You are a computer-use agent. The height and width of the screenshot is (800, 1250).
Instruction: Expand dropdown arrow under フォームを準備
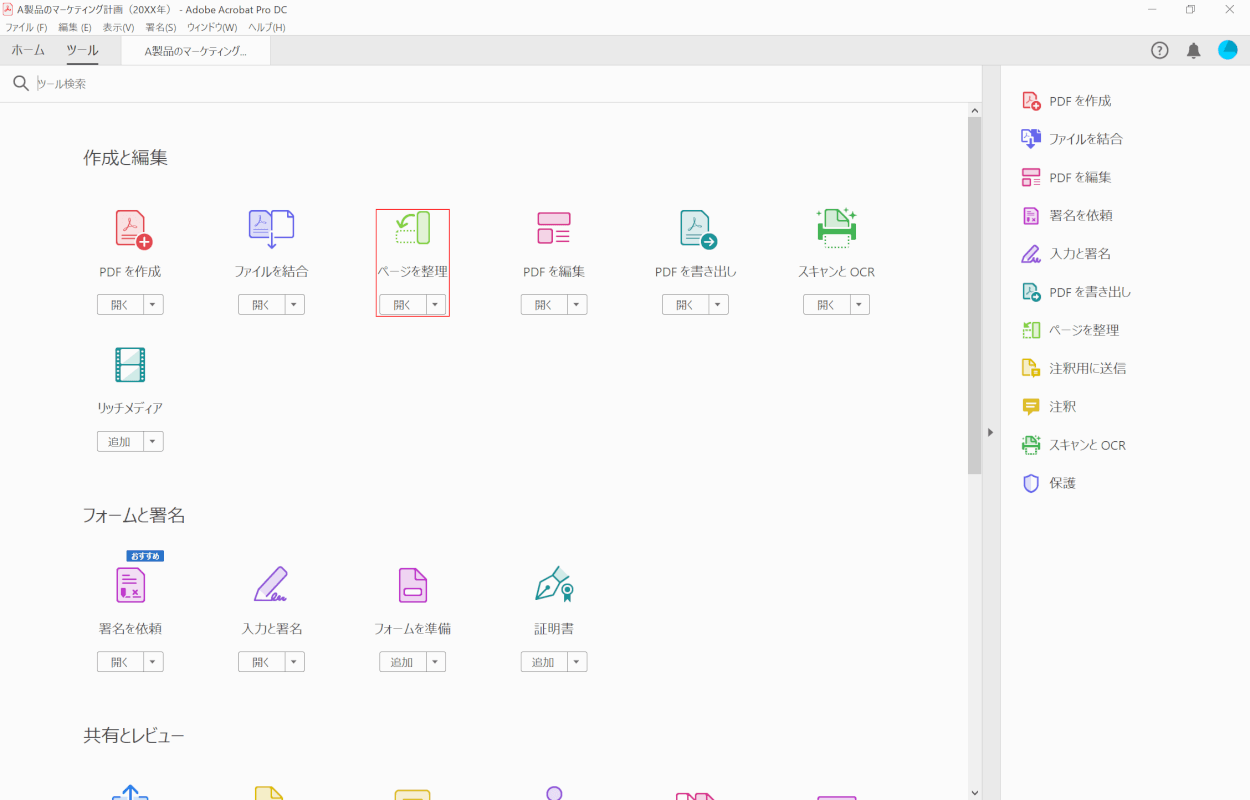click(x=435, y=662)
